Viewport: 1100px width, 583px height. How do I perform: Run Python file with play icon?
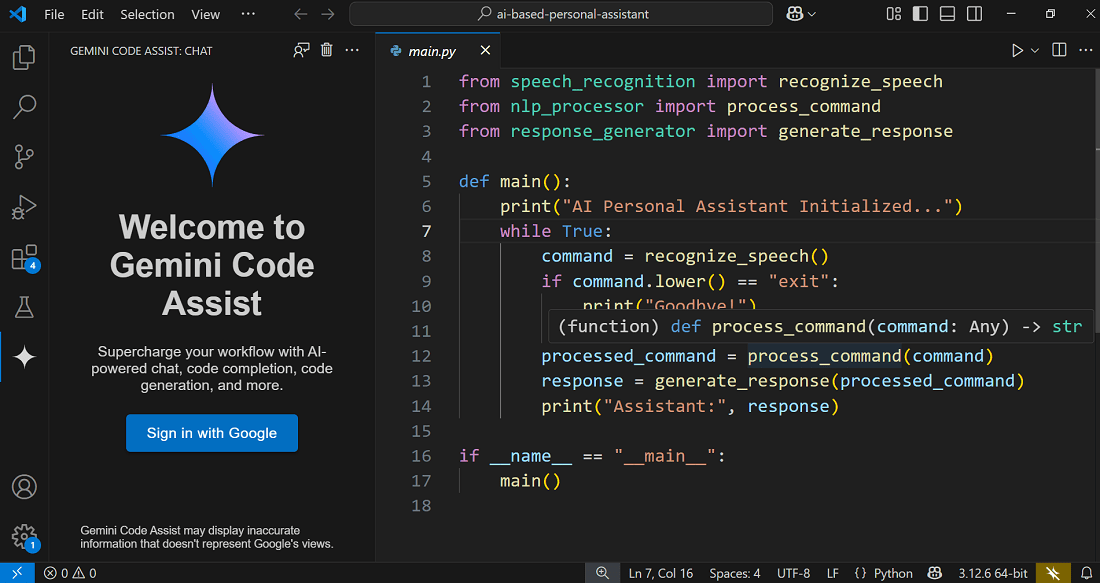pos(1017,51)
